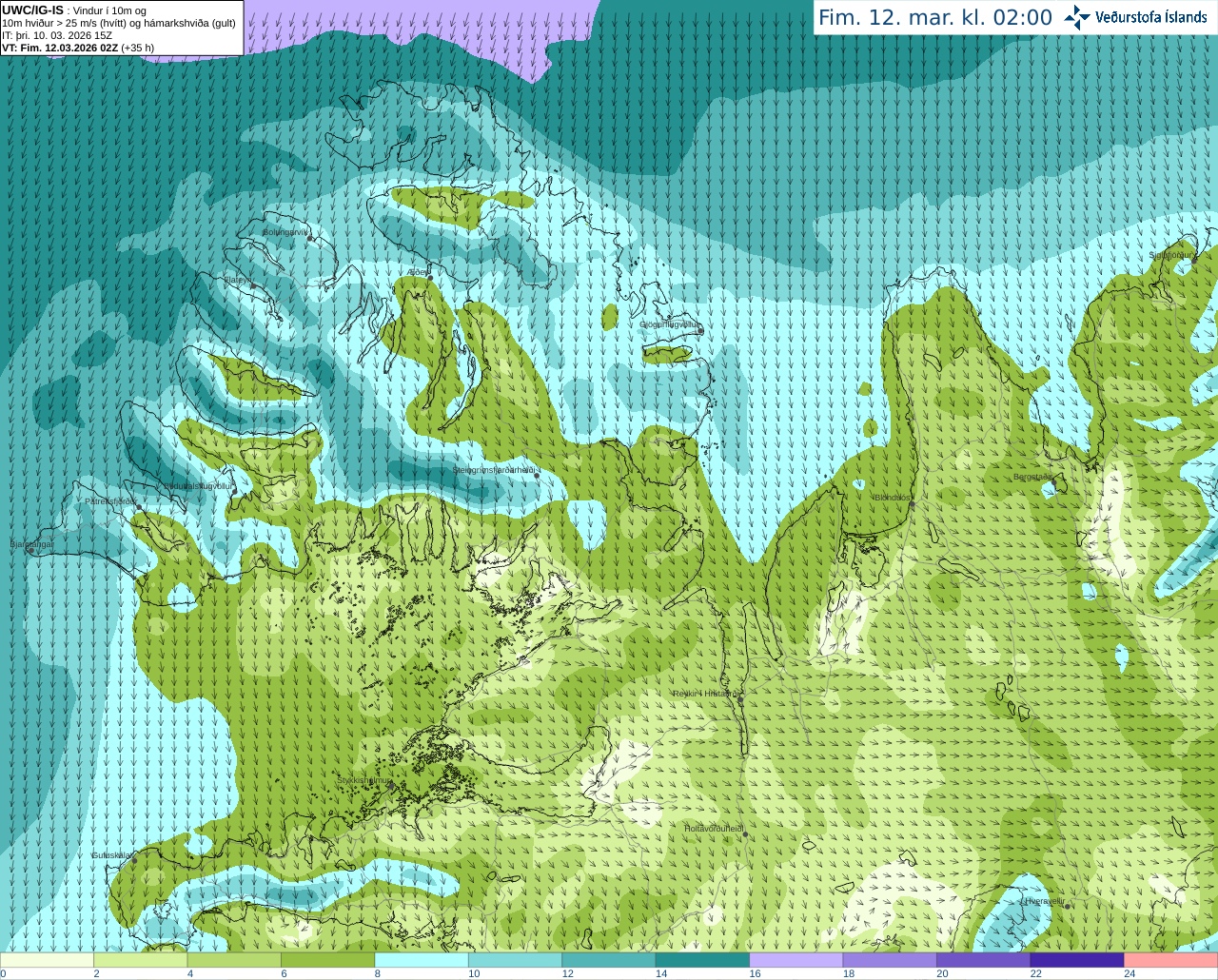Pick the Steingrímsfjarðarheiði station dot
The width and height of the screenshot is (1218, 980).
click(x=537, y=474)
